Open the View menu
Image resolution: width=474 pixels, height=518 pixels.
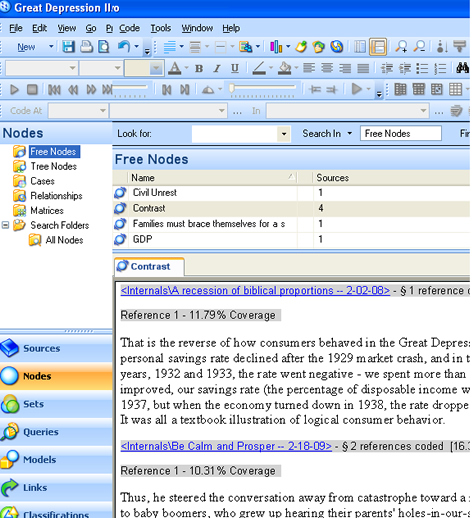tap(67, 28)
